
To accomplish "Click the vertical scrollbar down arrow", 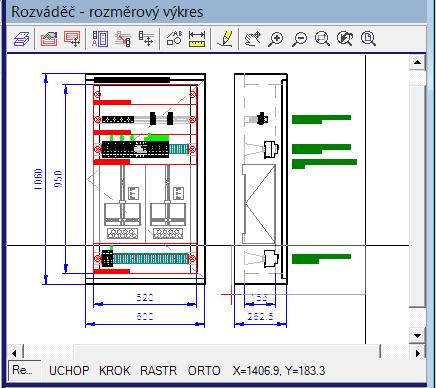I will click(x=417, y=336).
